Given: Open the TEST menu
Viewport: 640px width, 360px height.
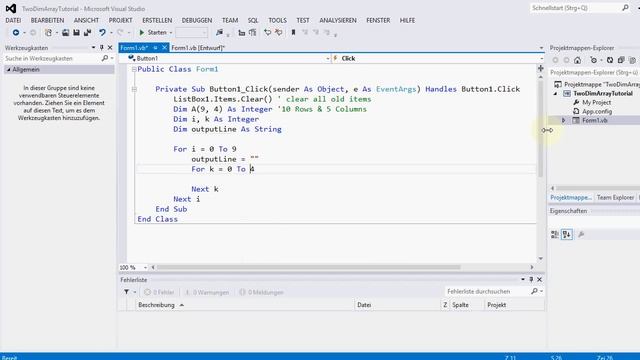Looking at the screenshot, I should 303,20.
